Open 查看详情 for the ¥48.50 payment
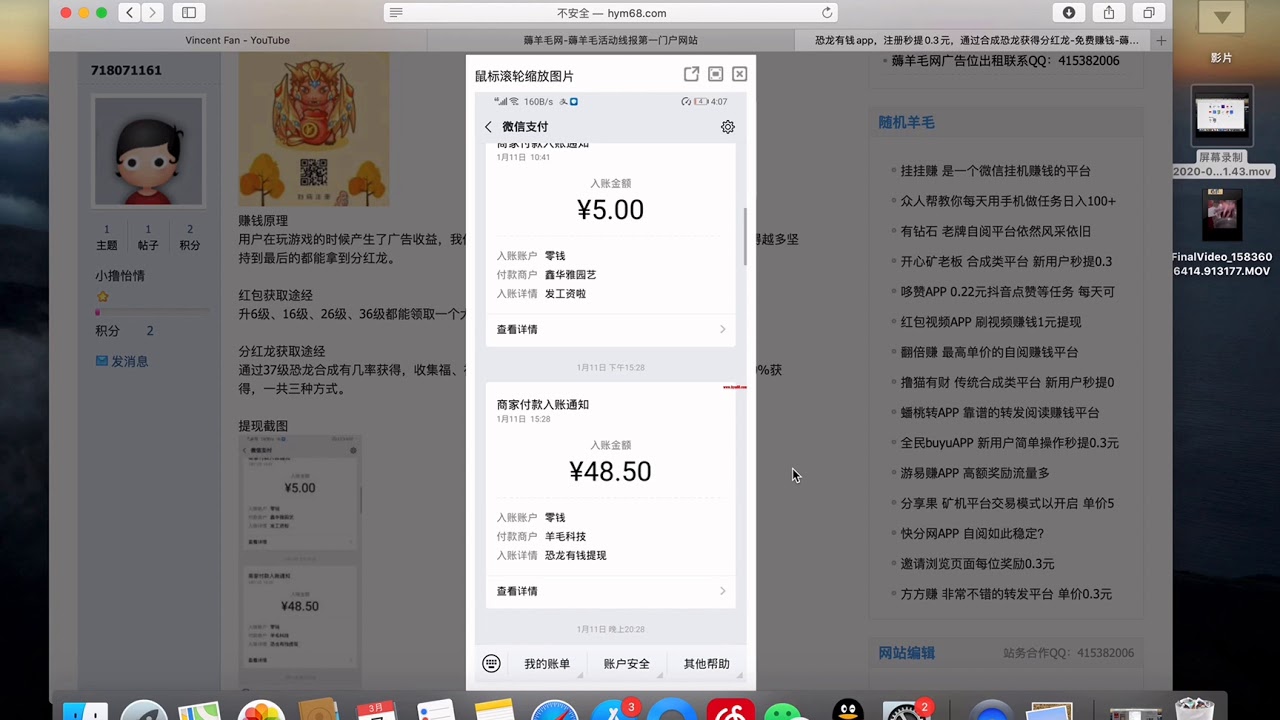The image size is (1280, 720). tap(611, 591)
